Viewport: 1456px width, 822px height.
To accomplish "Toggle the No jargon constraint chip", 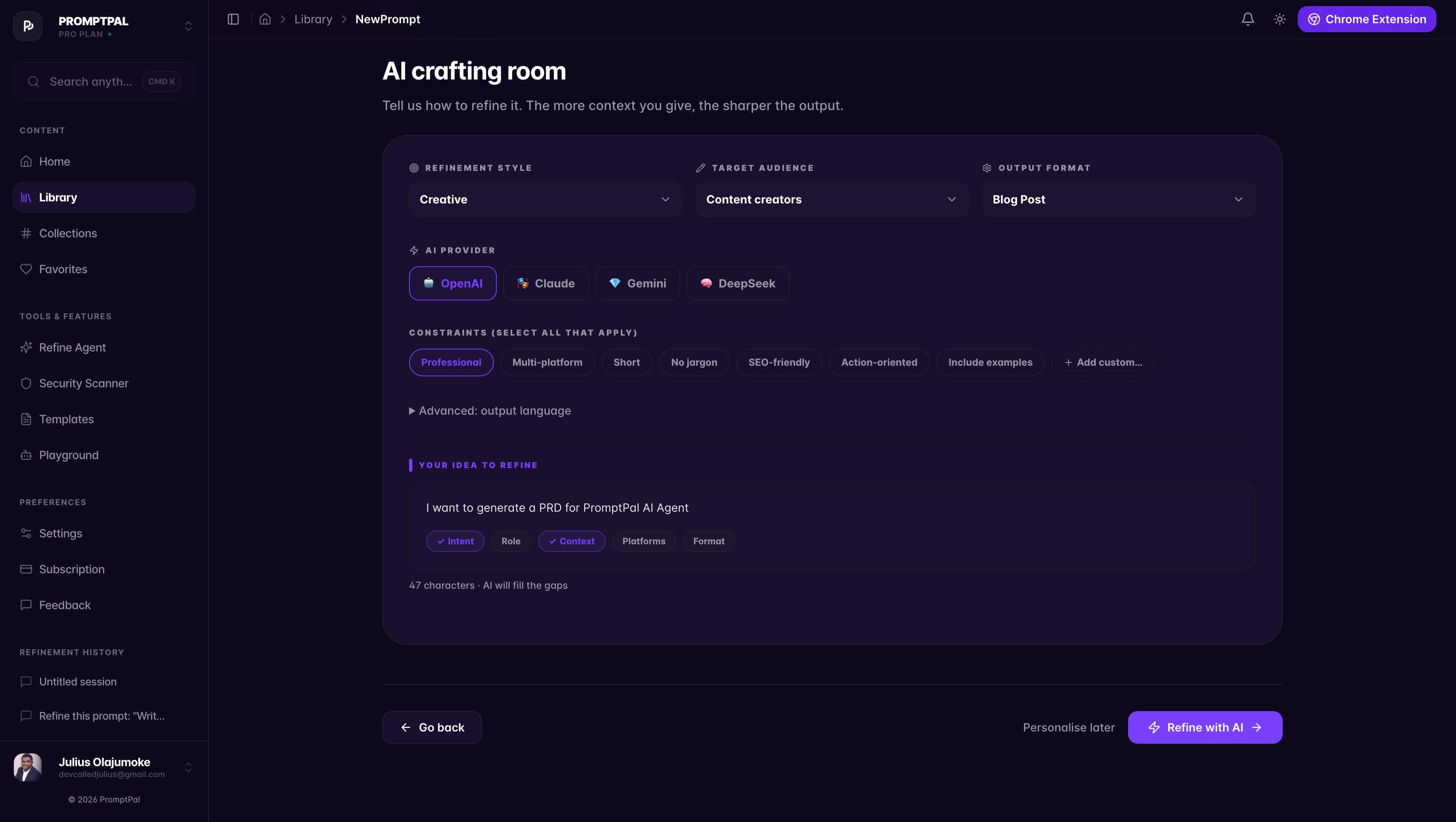I will [694, 362].
